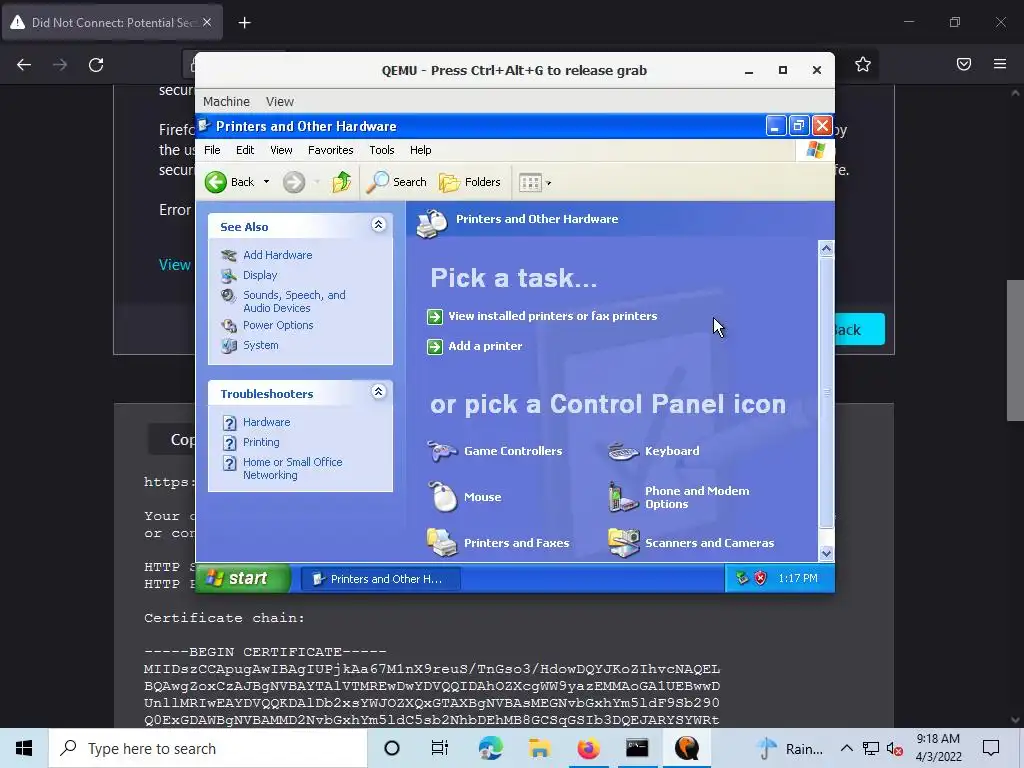Open Command Prompt from taskbar
The width and height of the screenshot is (1024, 768).
click(637, 748)
